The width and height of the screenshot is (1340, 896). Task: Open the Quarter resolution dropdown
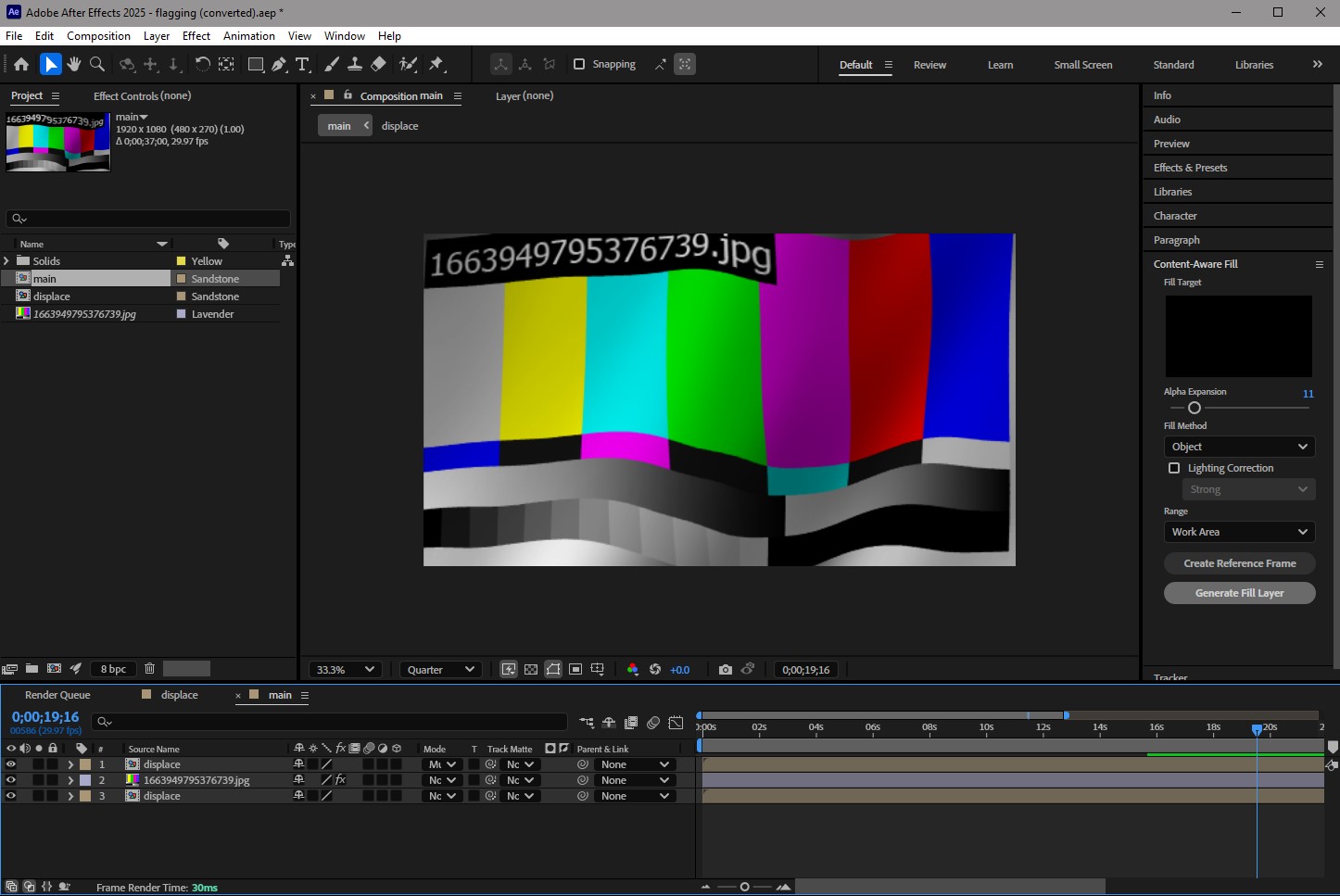click(440, 670)
